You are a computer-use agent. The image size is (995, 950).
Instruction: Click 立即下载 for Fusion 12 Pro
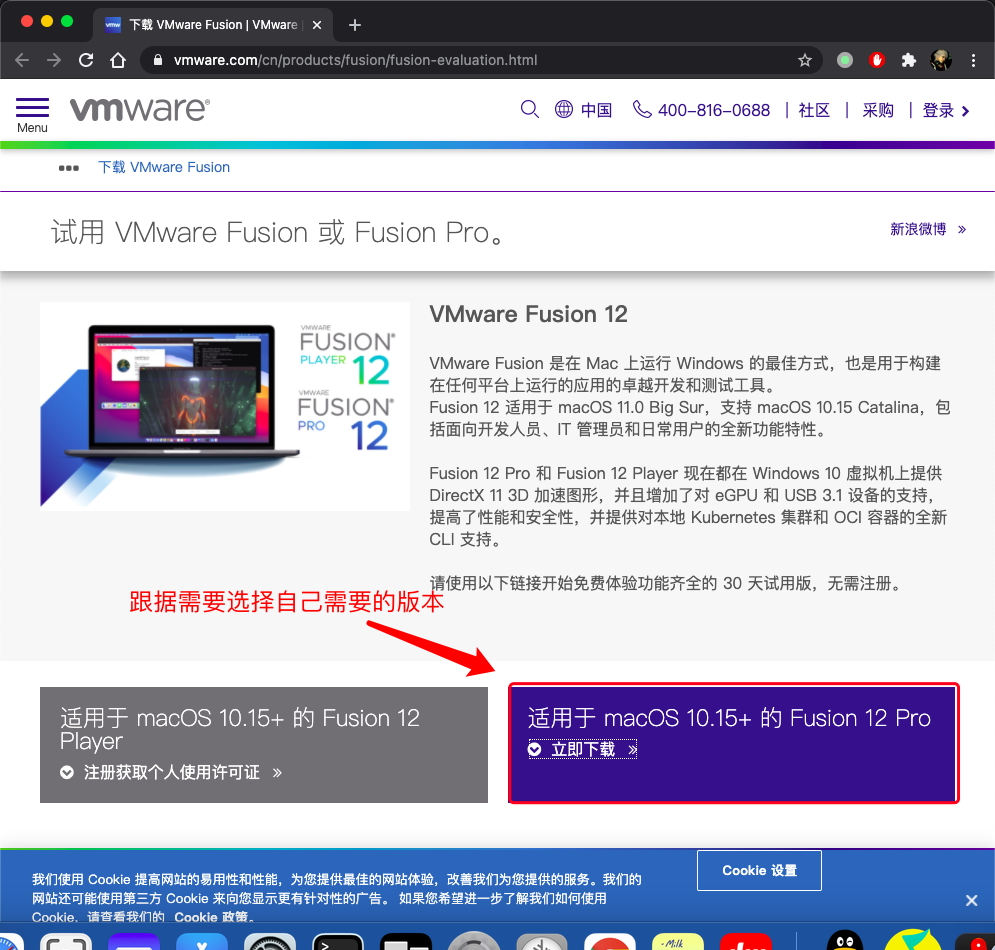[x=583, y=749]
